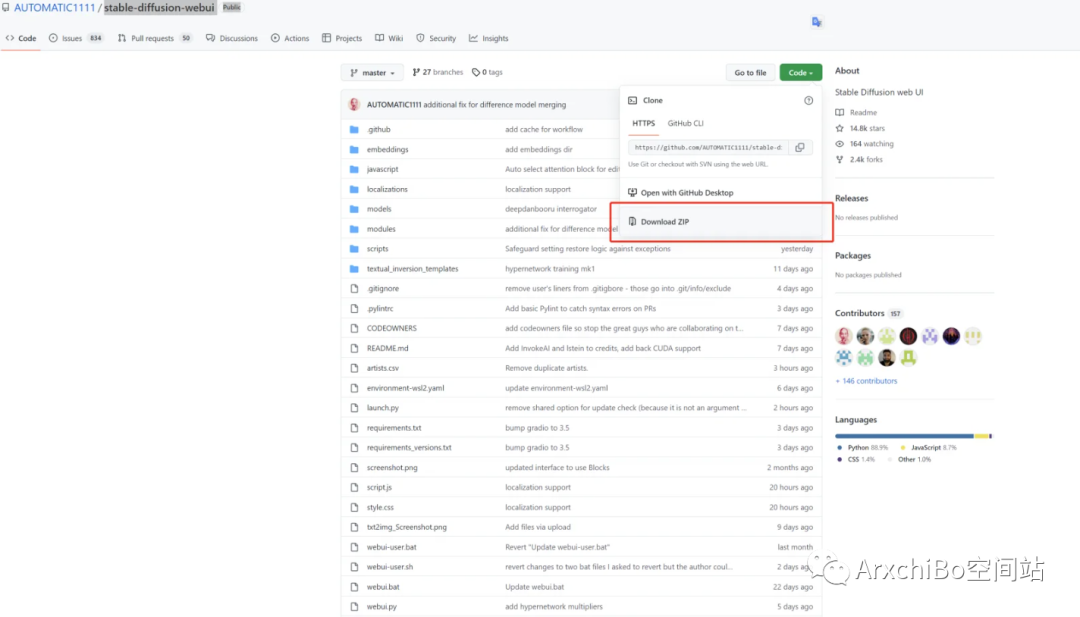Open the javascript folder
The image size is (1080, 617).
tap(382, 169)
